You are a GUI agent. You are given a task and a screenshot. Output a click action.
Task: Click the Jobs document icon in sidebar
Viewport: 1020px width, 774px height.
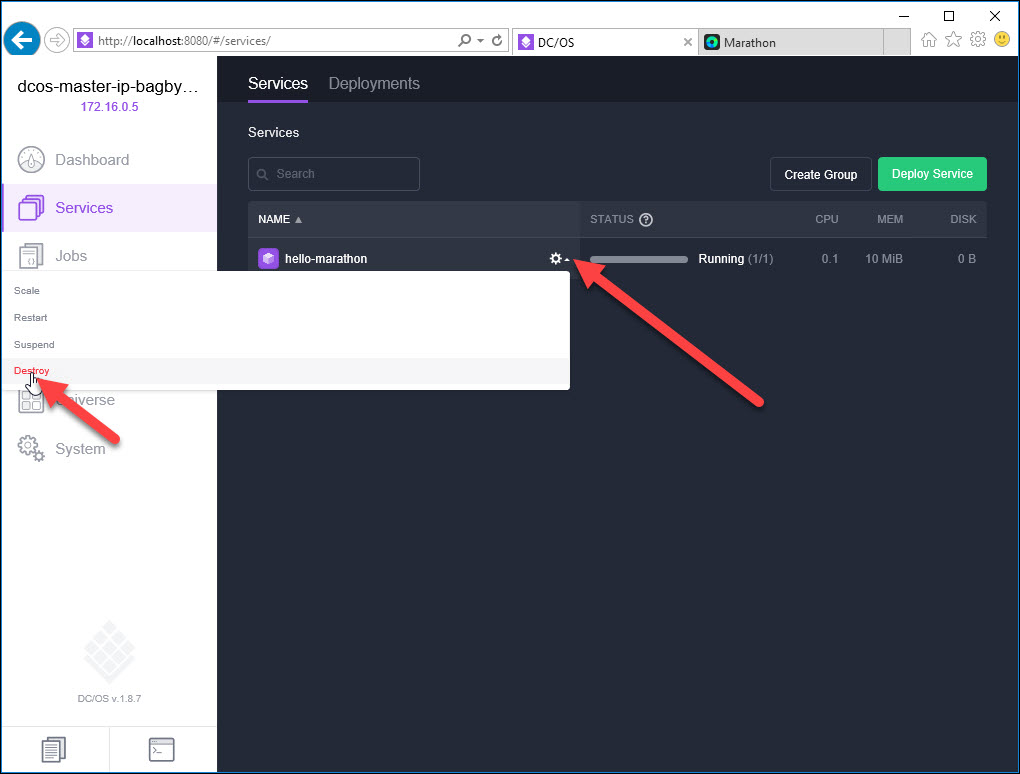[31, 256]
